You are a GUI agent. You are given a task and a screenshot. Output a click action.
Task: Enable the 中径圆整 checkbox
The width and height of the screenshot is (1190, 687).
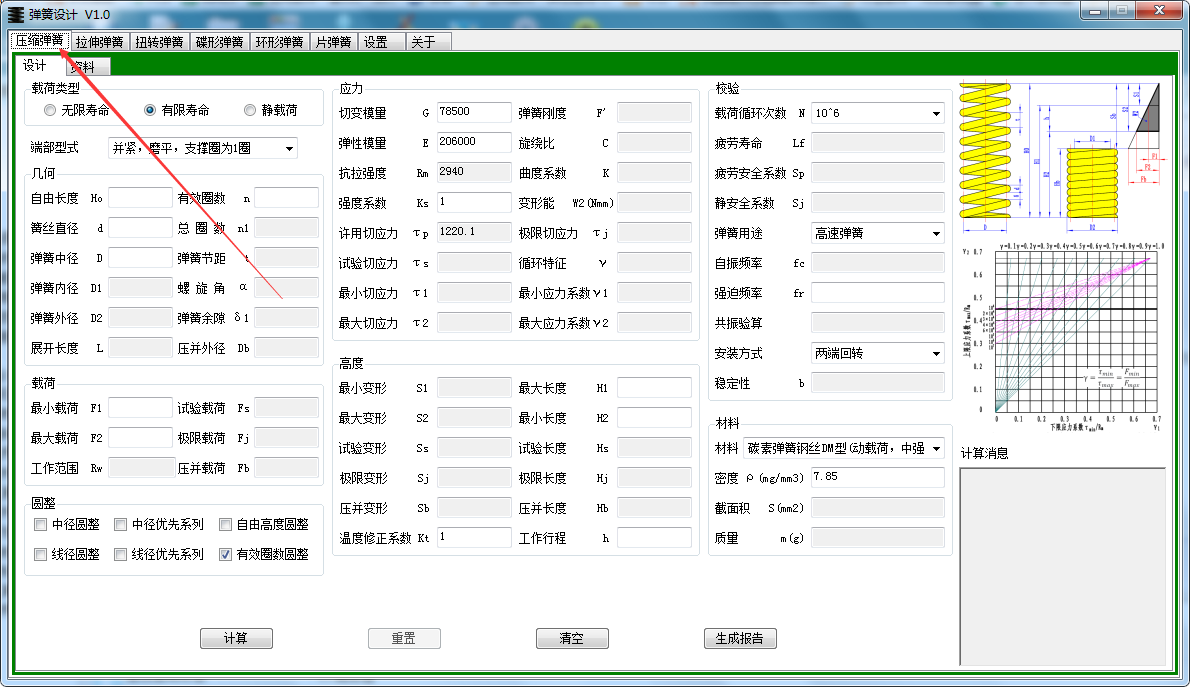[x=39, y=524]
